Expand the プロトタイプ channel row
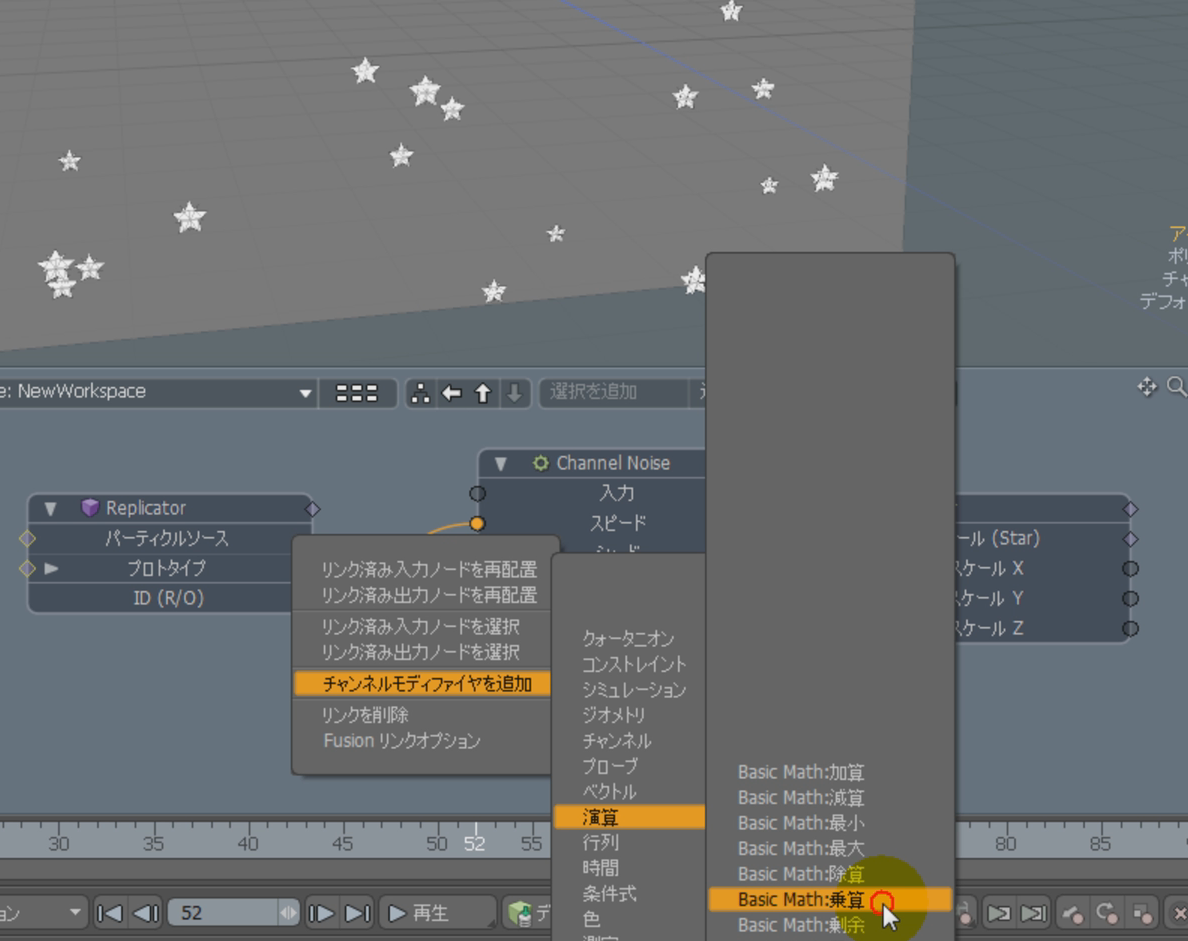The image size is (1188, 941). click(51, 569)
